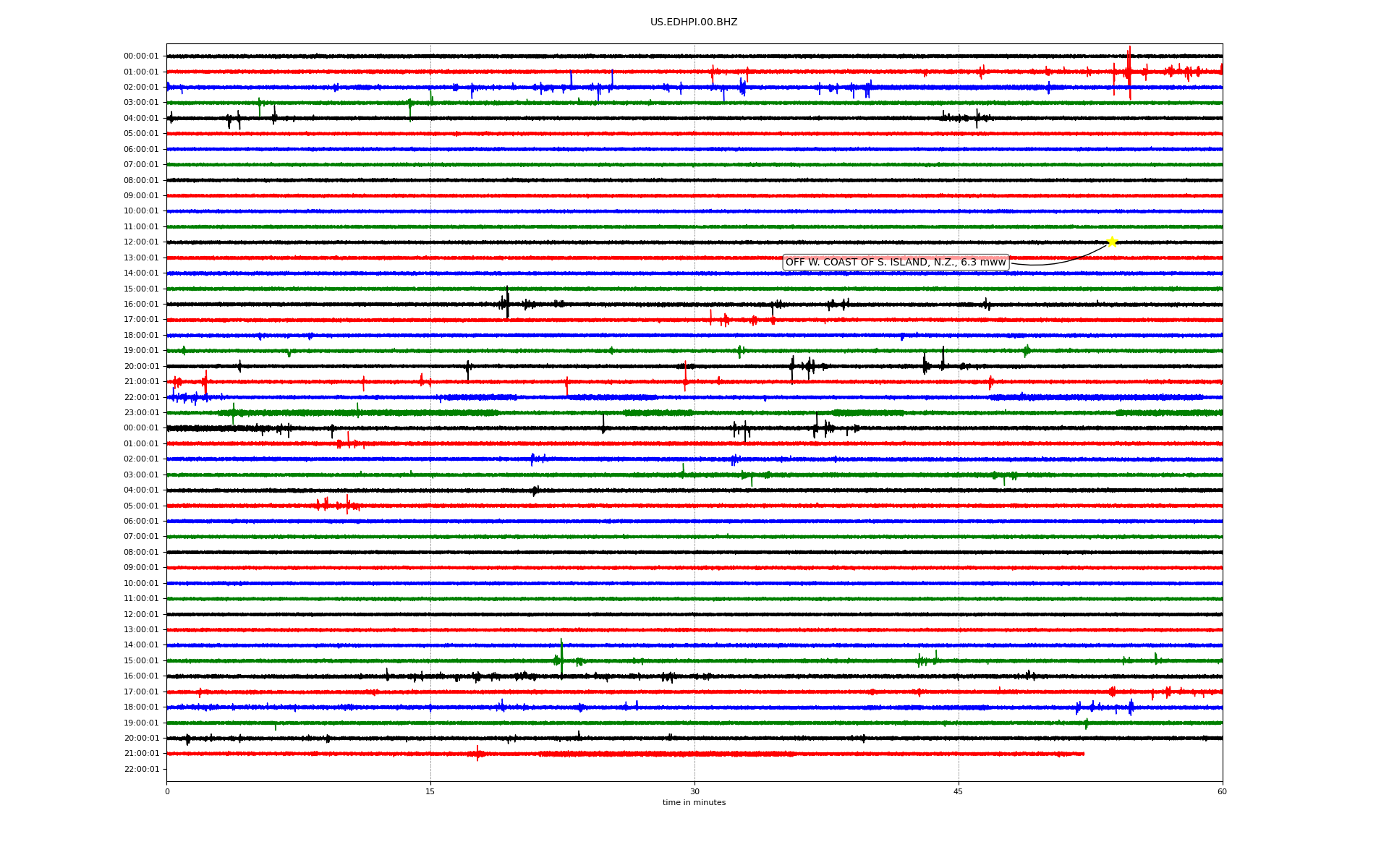The height and width of the screenshot is (868, 1389).
Task: Click the x-axis tick label 60
Action: pyautogui.click(x=1222, y=792)
